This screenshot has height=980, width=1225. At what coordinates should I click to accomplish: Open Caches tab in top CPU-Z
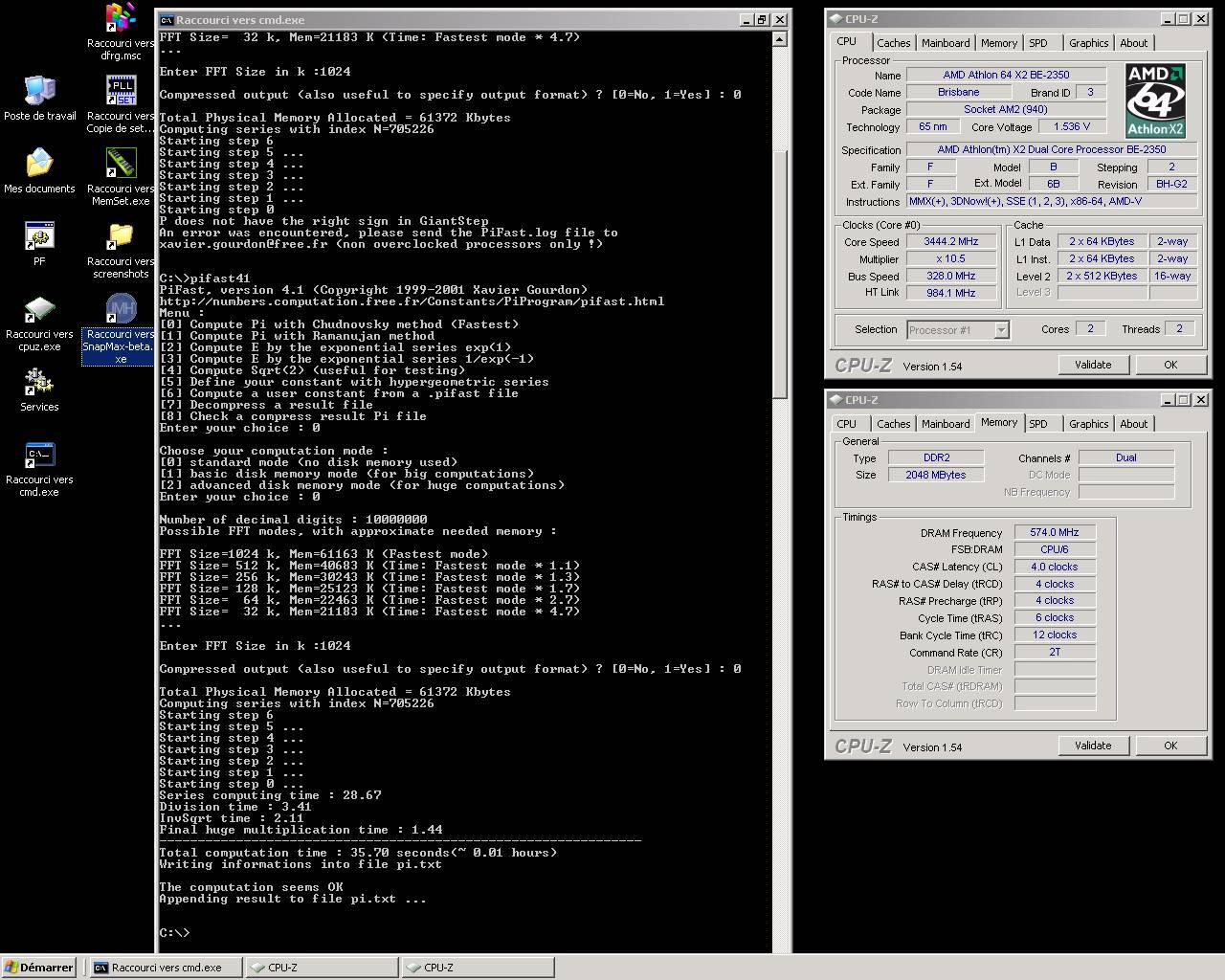893,43
